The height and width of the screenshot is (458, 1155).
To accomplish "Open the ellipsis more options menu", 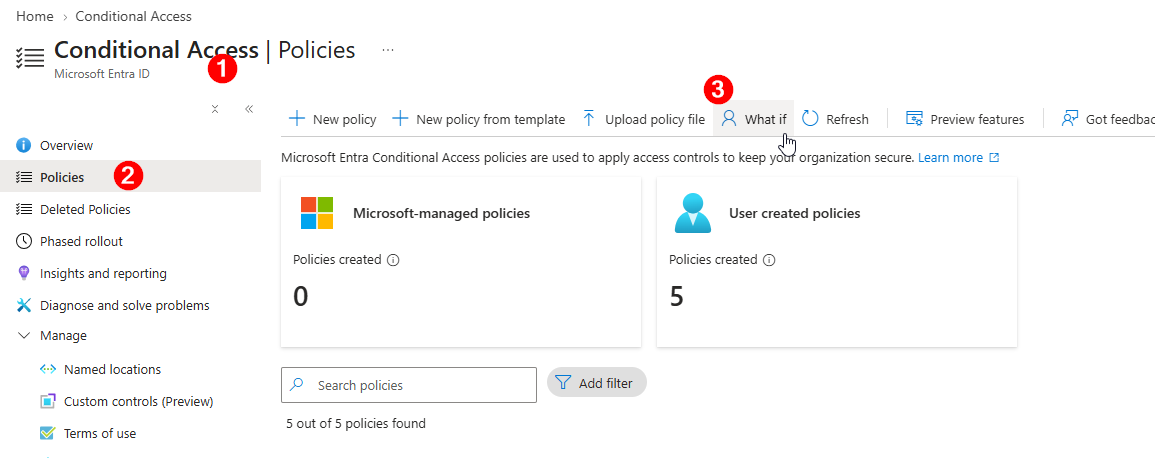I will pos(388,50).
